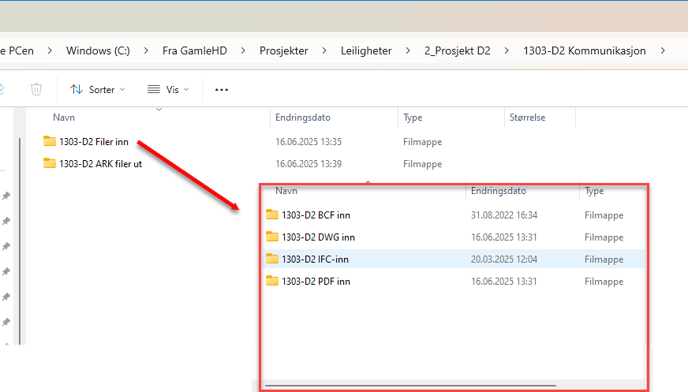Navigate to Prosjekter in the address bar
Viewport: 688px width, 392px height.
pyautogui.click(x=283, y=51)
